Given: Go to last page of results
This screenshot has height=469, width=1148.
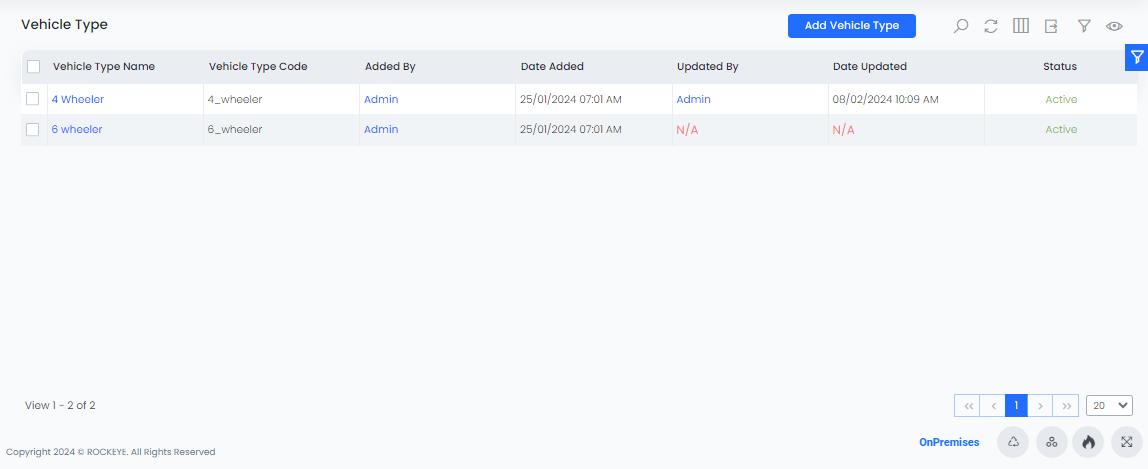Looking at the screenshot, I should click(x=1066, y=405).
